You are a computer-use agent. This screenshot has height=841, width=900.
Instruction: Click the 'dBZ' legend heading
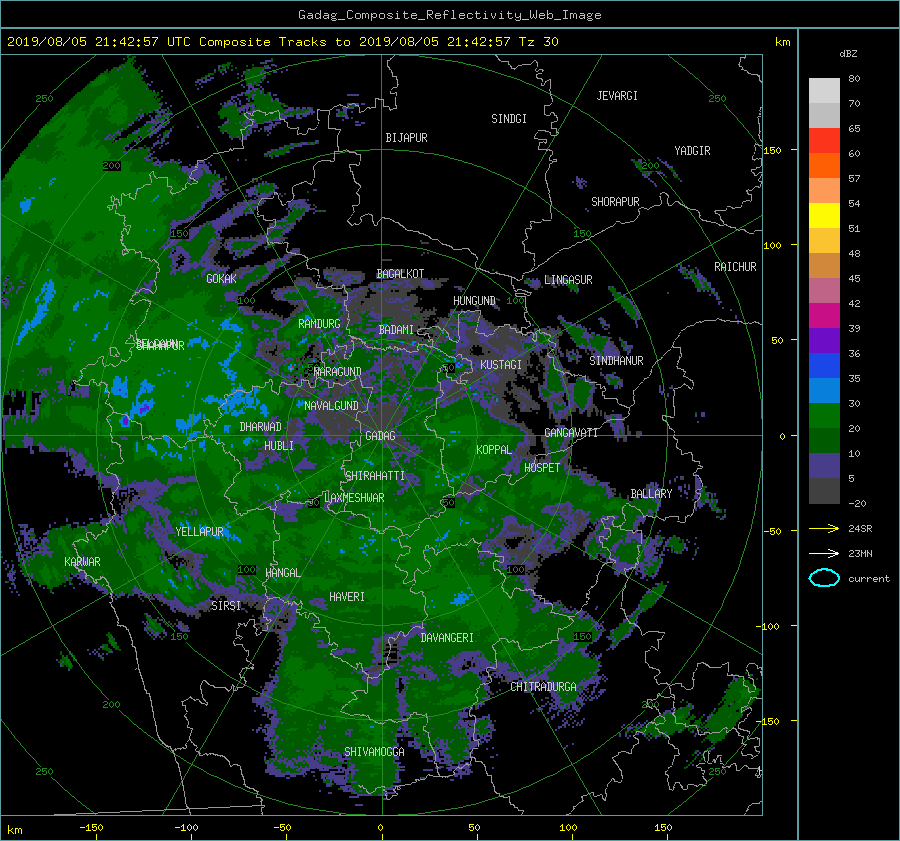pyautogui.click(x=848, y=54)
